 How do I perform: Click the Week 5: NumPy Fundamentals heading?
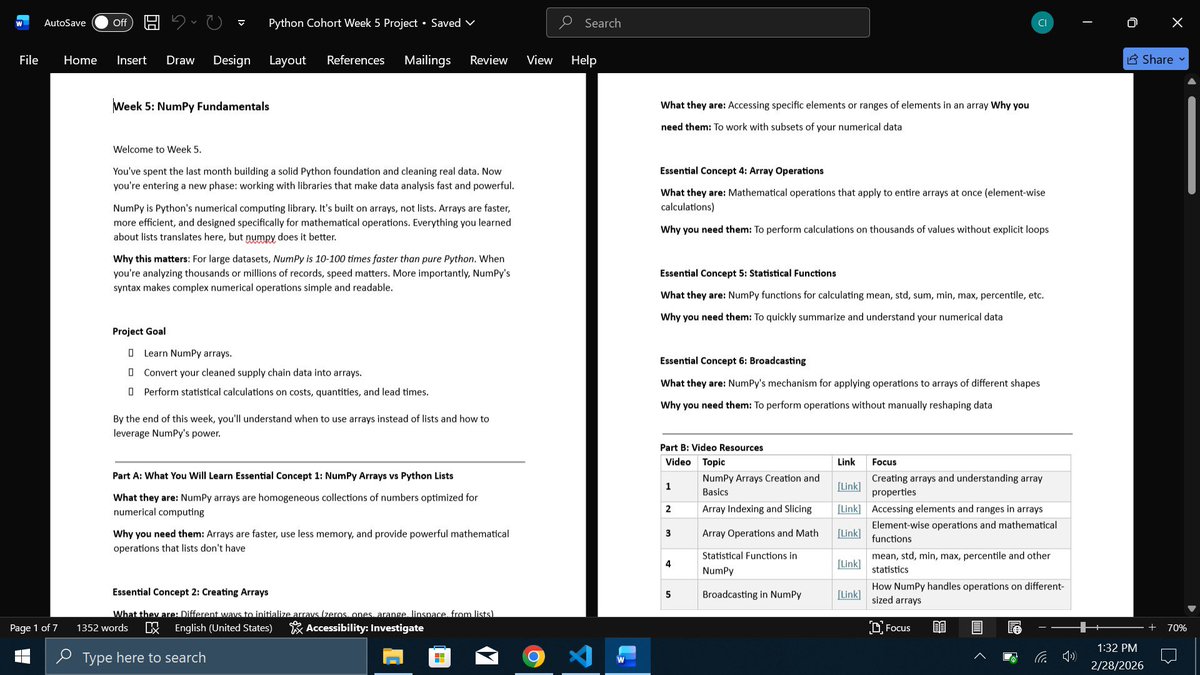pos(191,106)
